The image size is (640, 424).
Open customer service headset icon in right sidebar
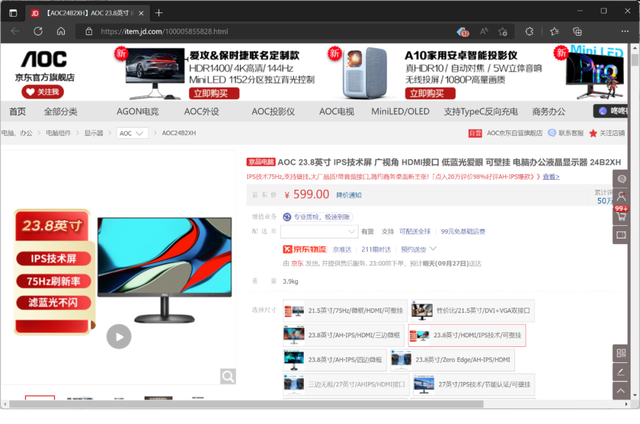click(x=621, y=179)
